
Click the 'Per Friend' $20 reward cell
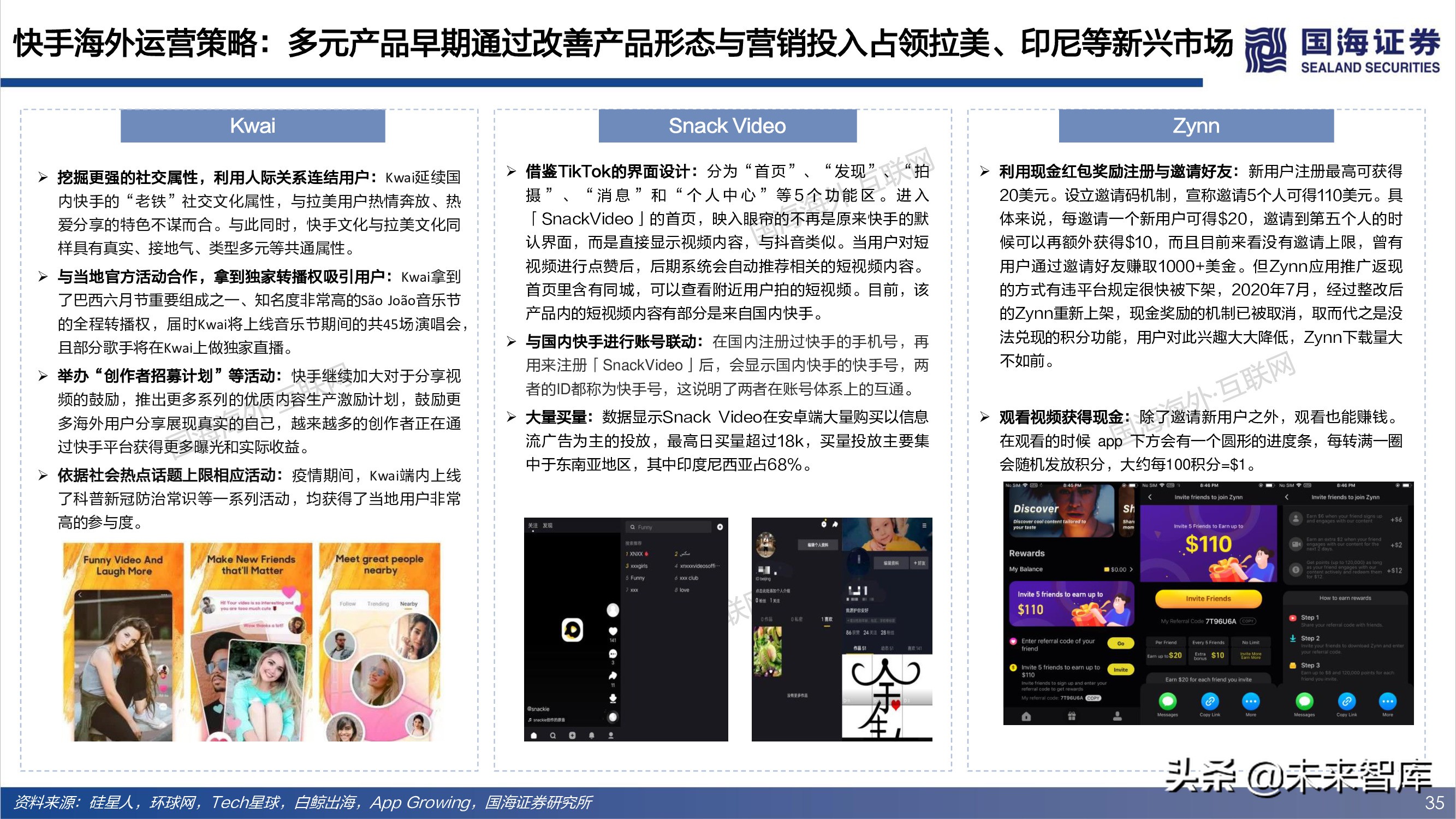click(x=1166, y=651)
